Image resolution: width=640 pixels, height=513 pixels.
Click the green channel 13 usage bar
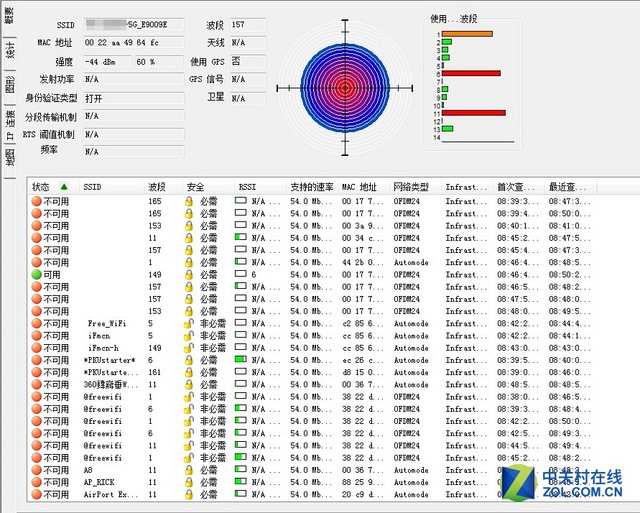447,129
